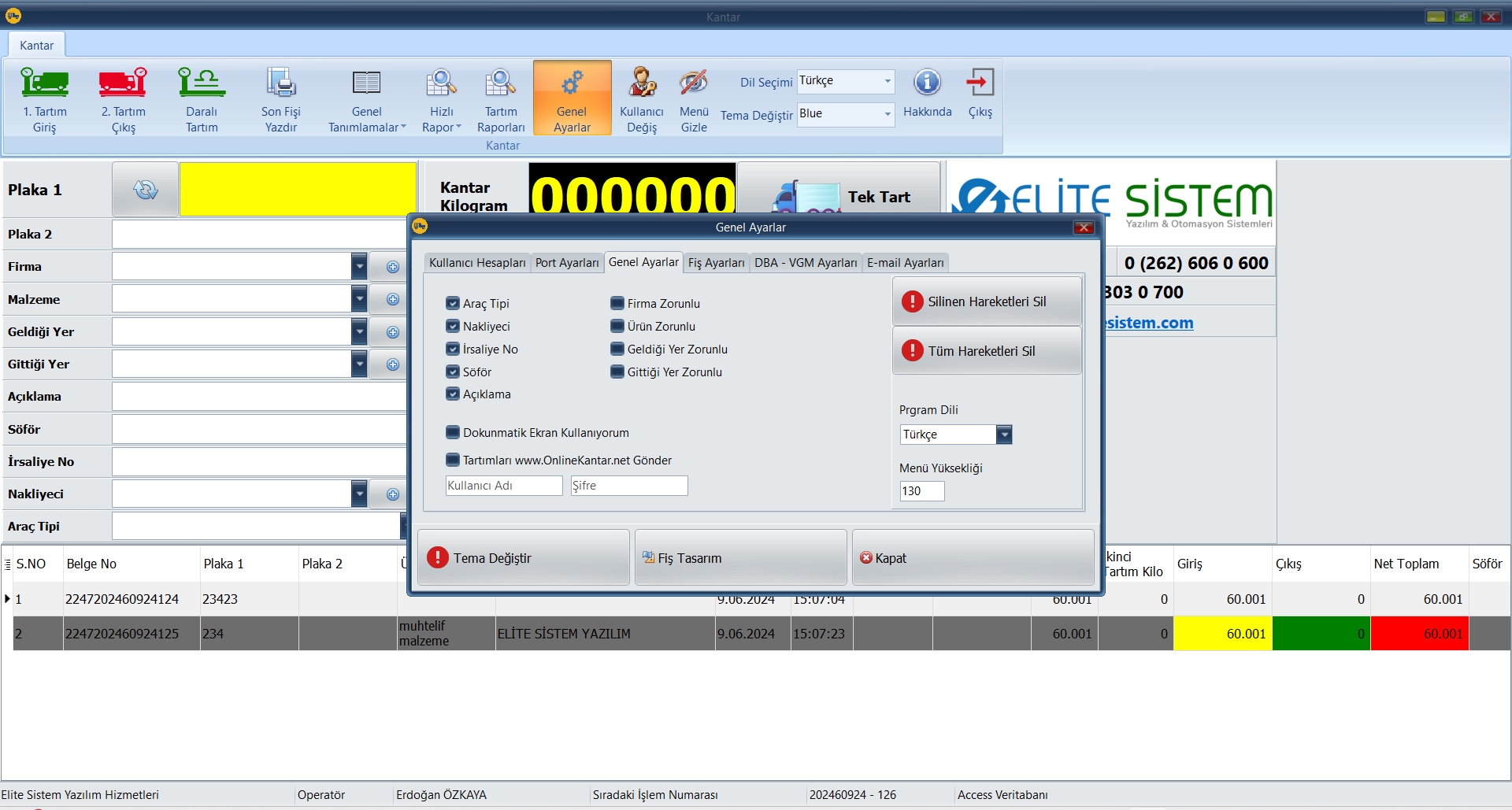Open the E-mail Ayarları tab
Viewport: 1512px width, 810px height.
(905, 263)
